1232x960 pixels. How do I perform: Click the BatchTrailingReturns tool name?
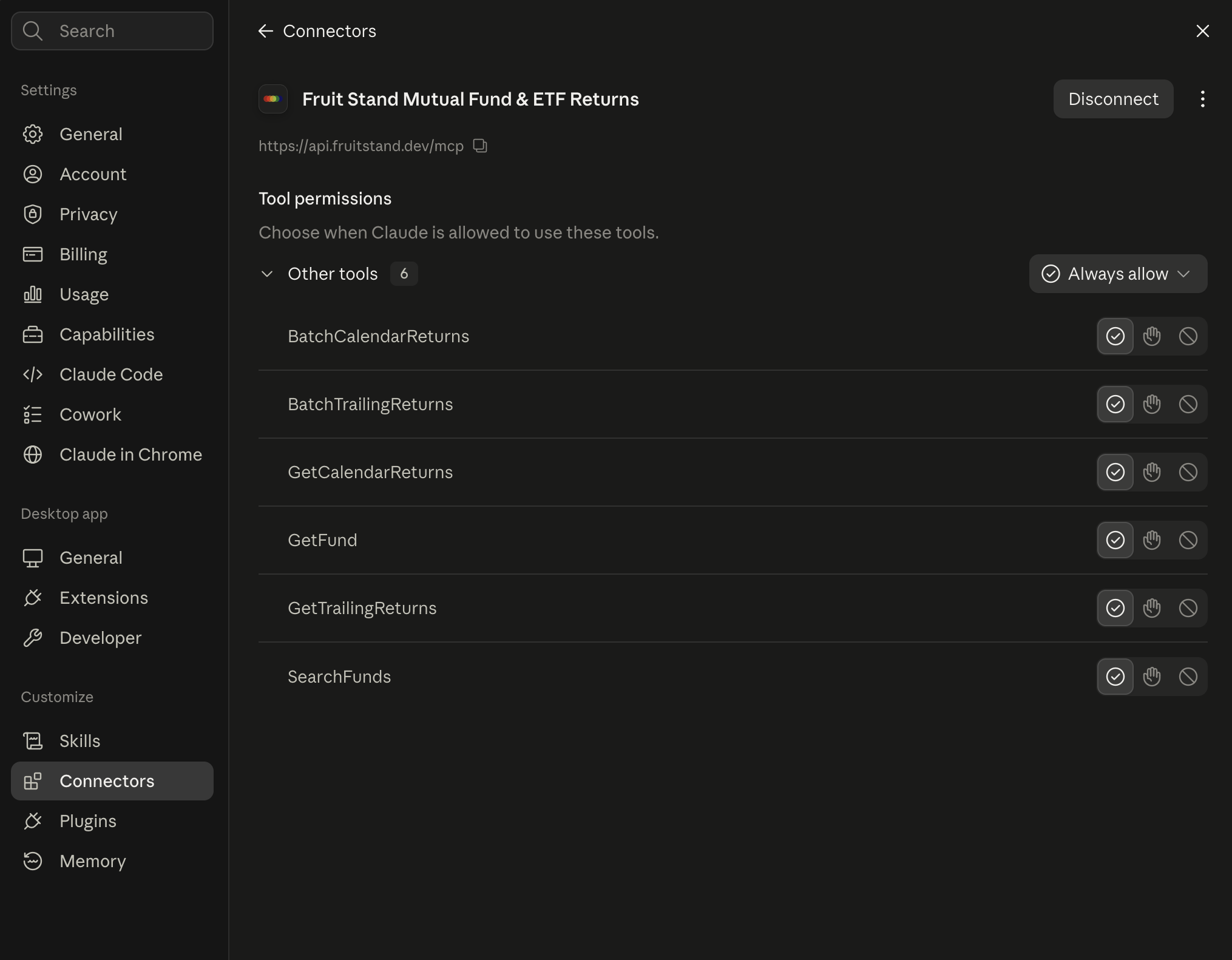[370, 404]
